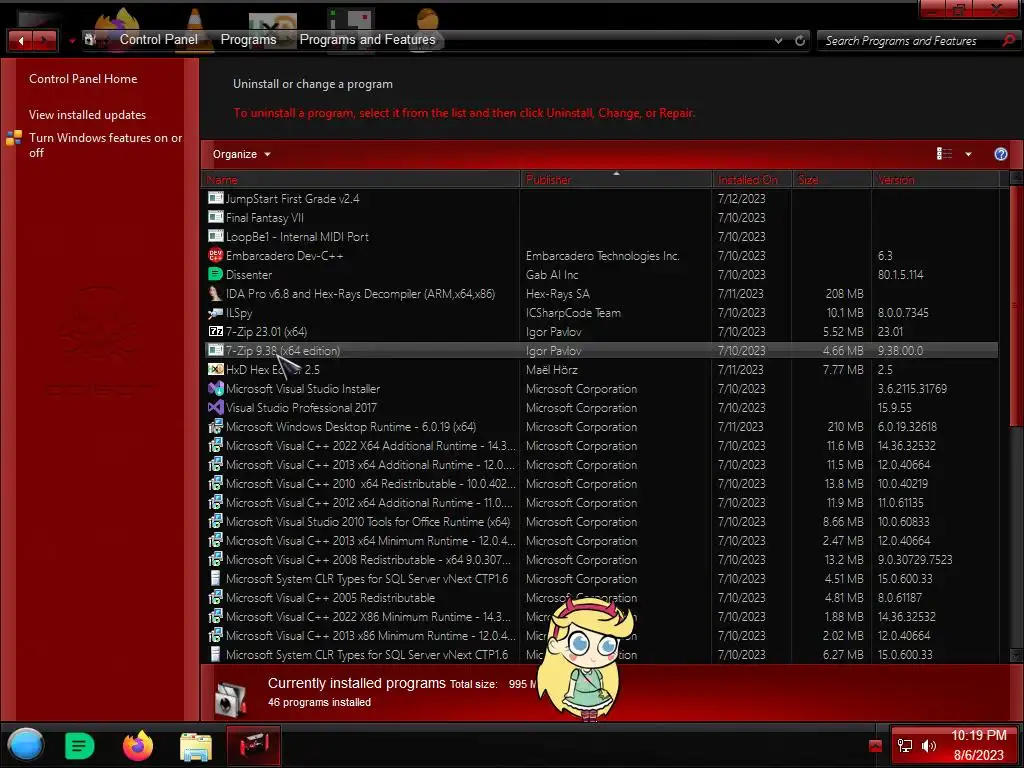The height and width of the screenshot is (768, 1024).
Task: Select JumpStart First Grade v2.4 entry
Action: point(600,199)
